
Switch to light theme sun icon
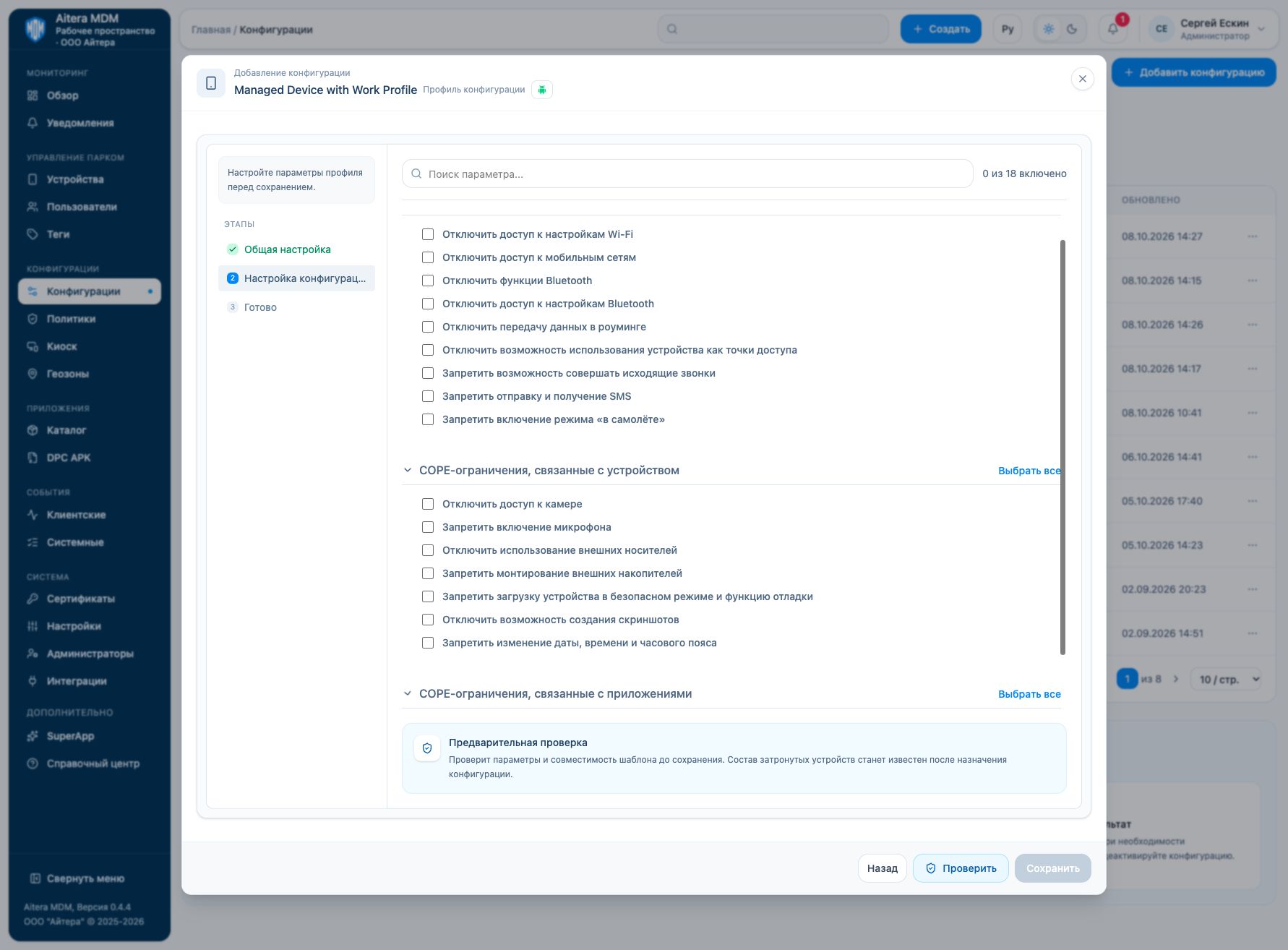(x=1049, y=29)
